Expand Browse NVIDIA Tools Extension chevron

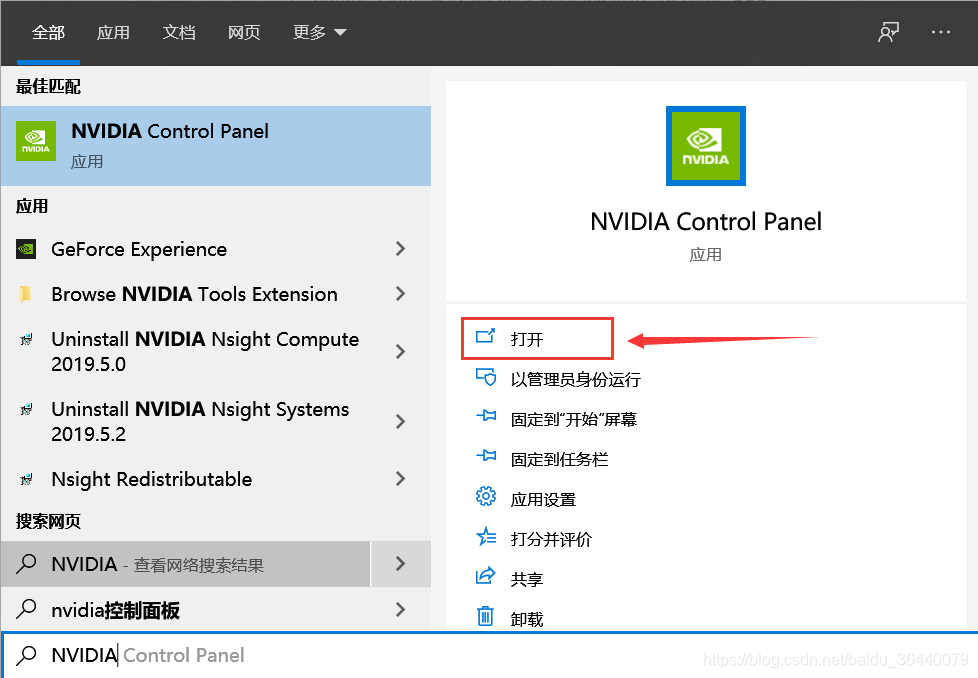coord(400,294)
